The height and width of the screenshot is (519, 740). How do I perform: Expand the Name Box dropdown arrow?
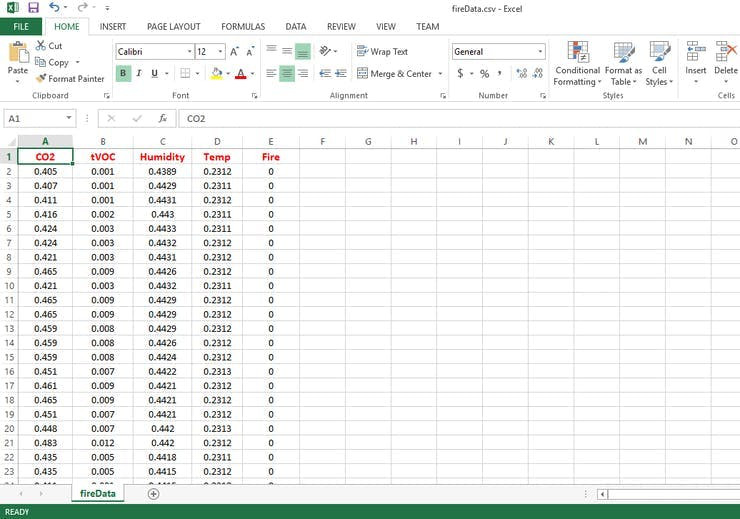(x=69, y=118)
